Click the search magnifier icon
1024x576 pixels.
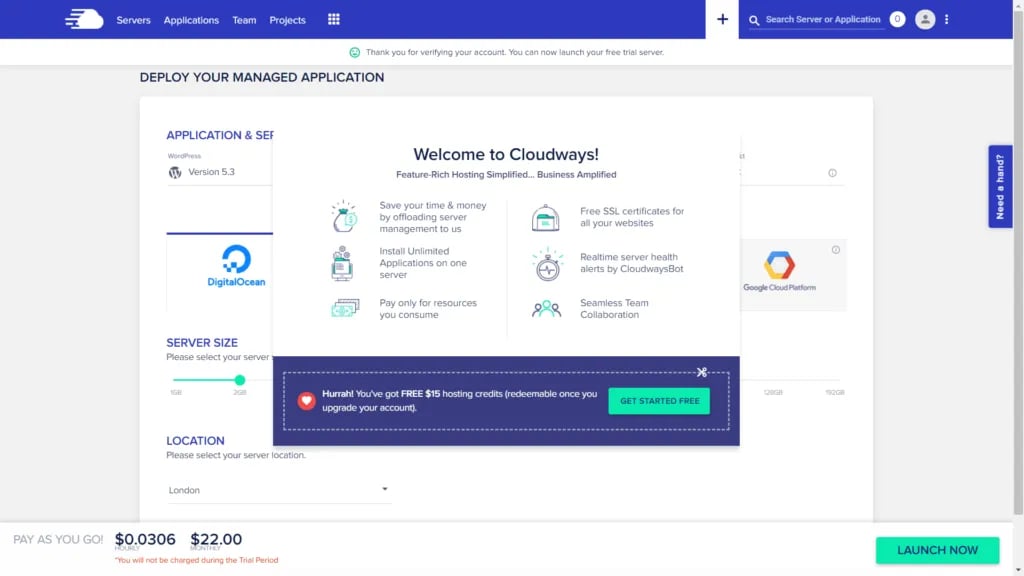(754, 20)
